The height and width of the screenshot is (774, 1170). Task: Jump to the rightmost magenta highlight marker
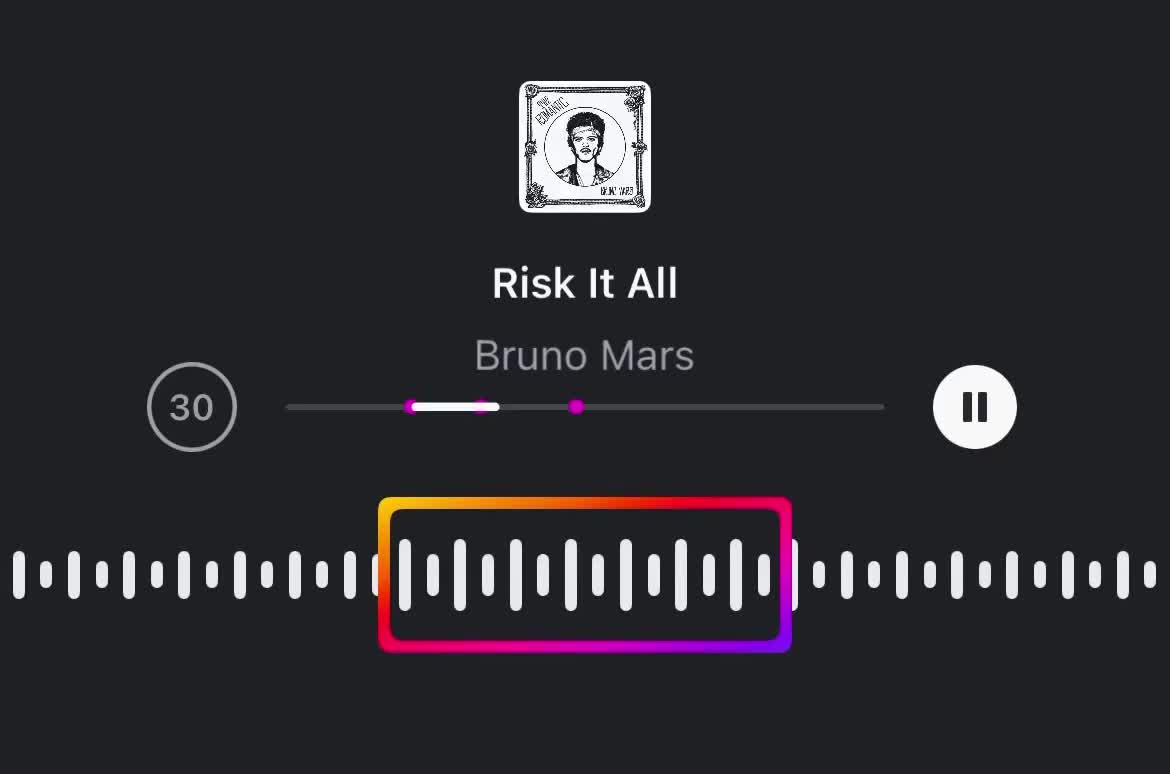pos(576,407)
